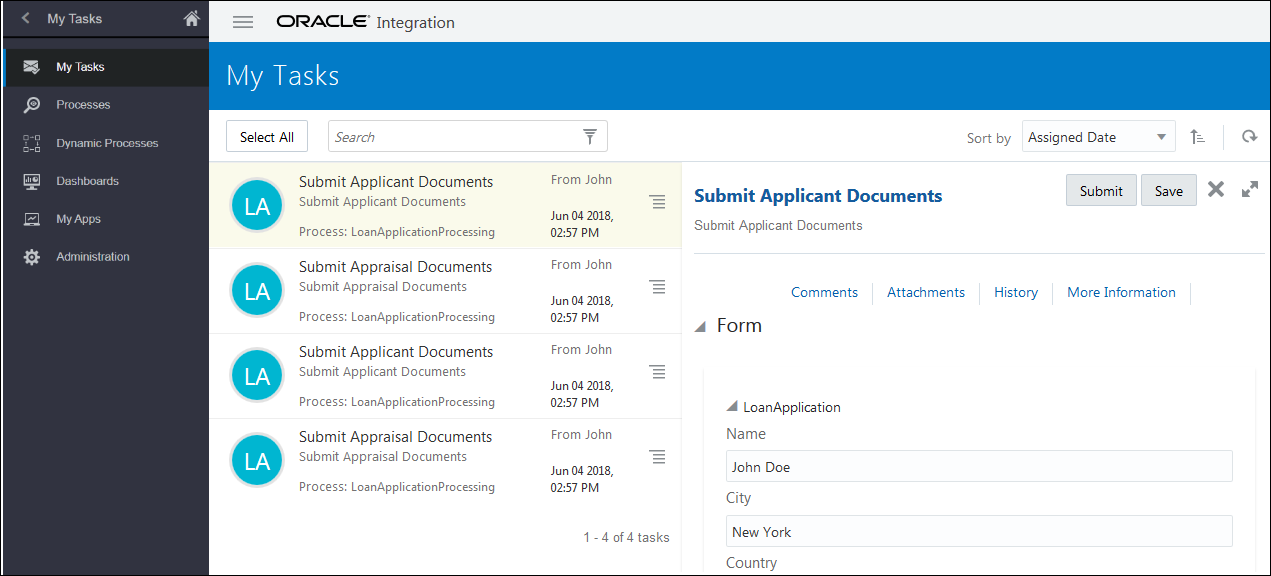Open the History tab
This screenshot has width=1271, height=576.
tap(1016, 292)
